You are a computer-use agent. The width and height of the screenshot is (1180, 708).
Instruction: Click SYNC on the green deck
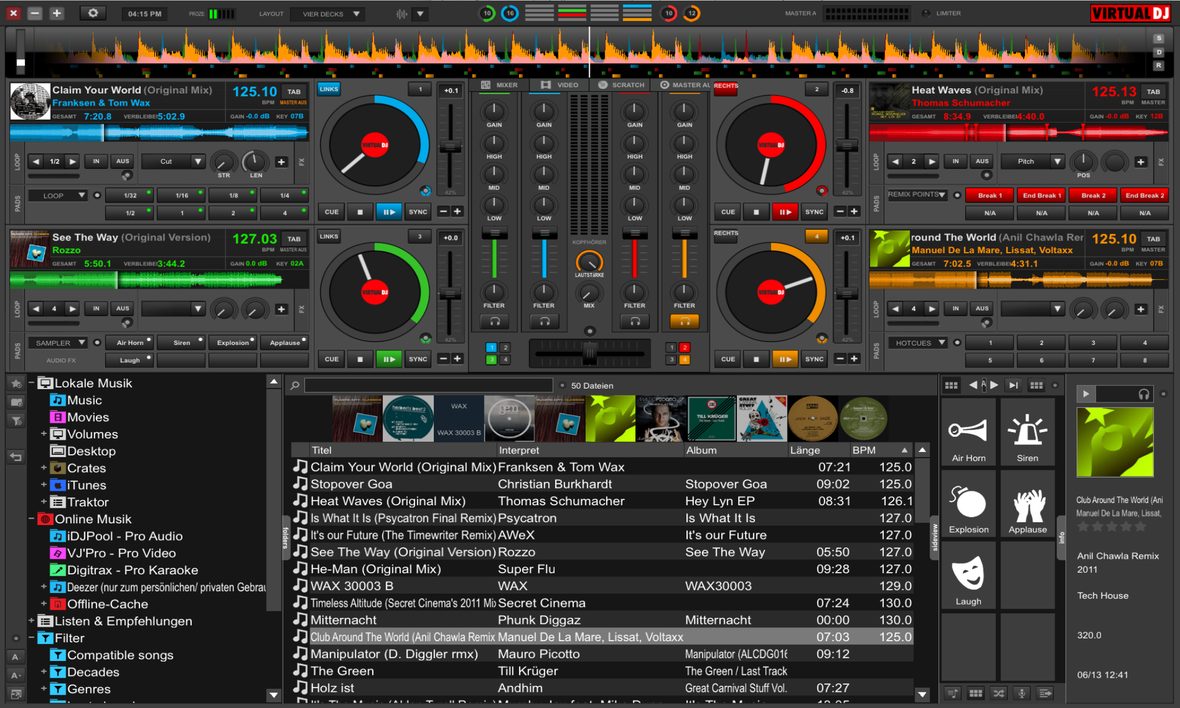point(418,359)
